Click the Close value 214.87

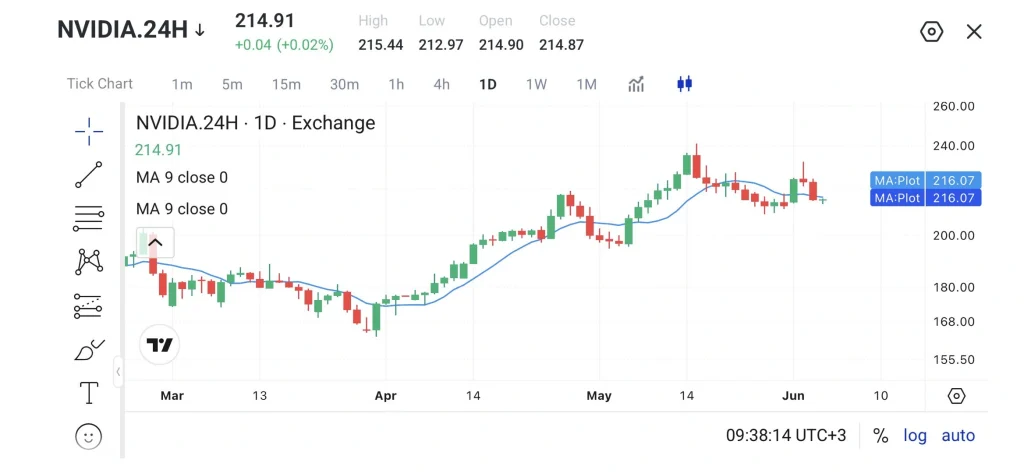click(561, 45)
